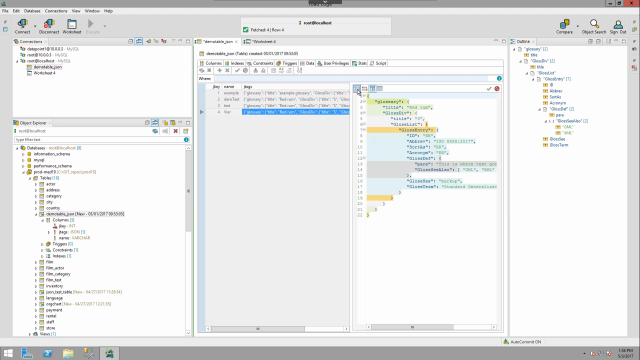Image resolution: width=640 pixels, height=360 pixels.
Task: Expand the performance_schema database
Action: 23,166
